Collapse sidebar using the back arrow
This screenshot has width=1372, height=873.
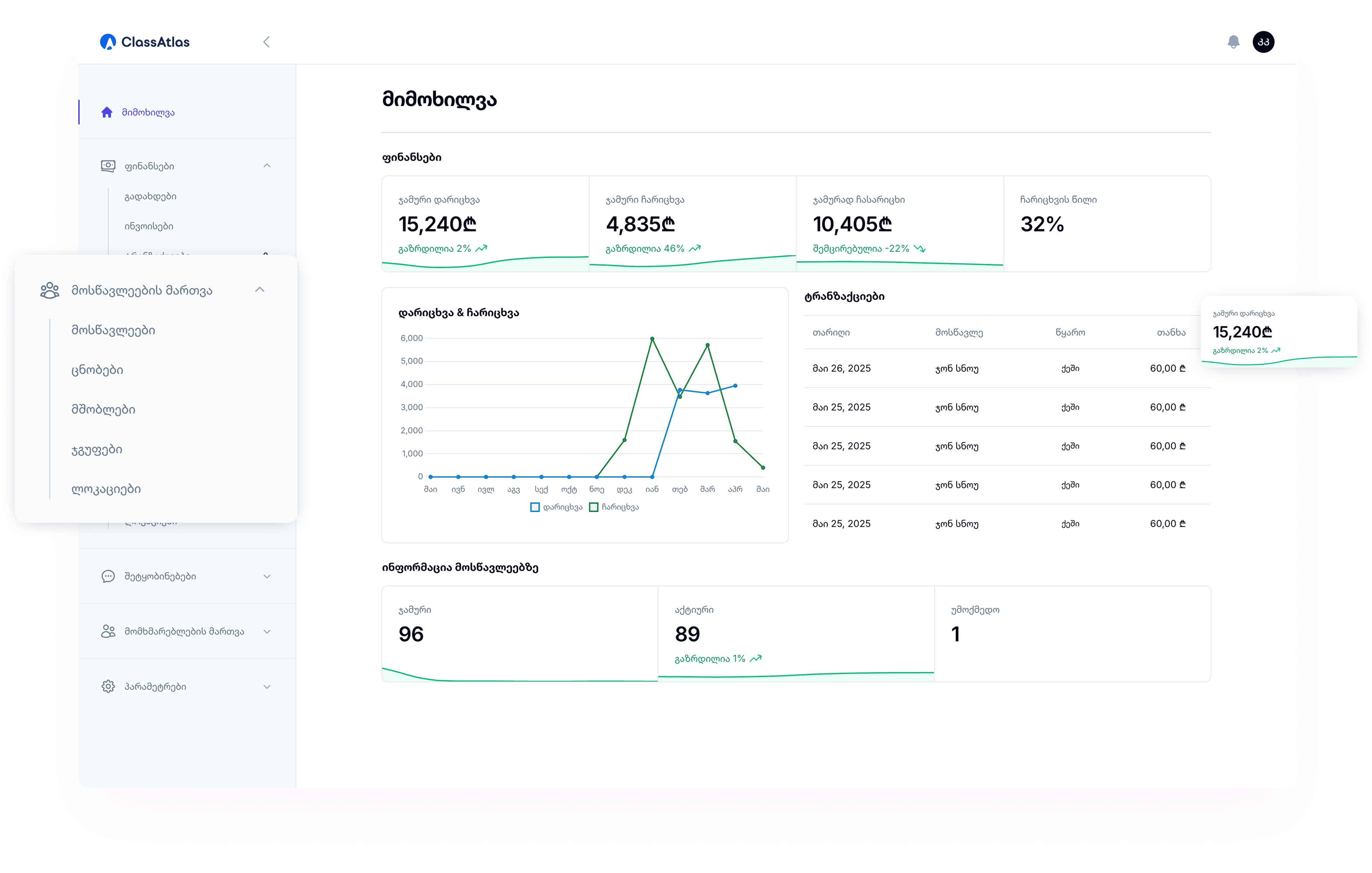(266, 42)
